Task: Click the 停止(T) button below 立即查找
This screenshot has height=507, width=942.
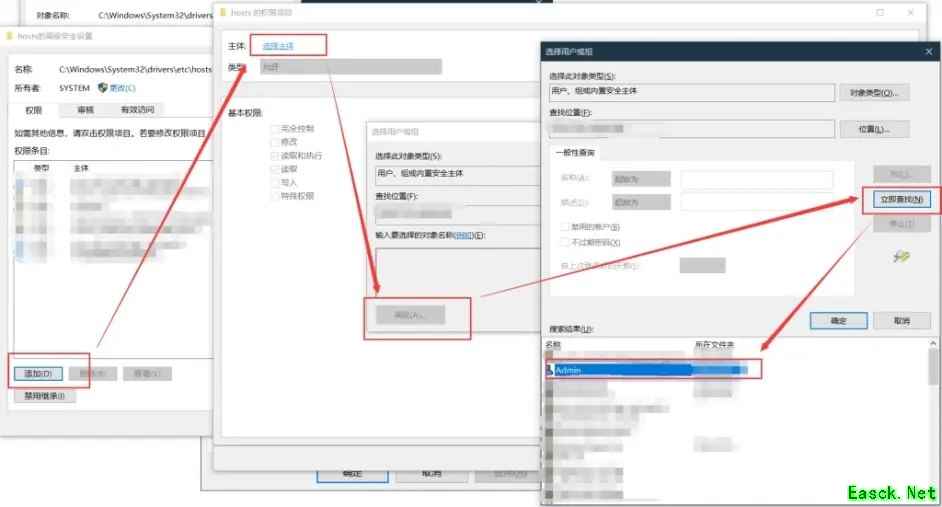Action: [x=901, y=224]
